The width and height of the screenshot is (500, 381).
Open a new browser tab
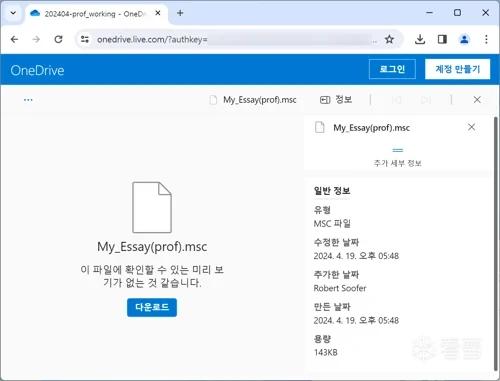(180, 13)
